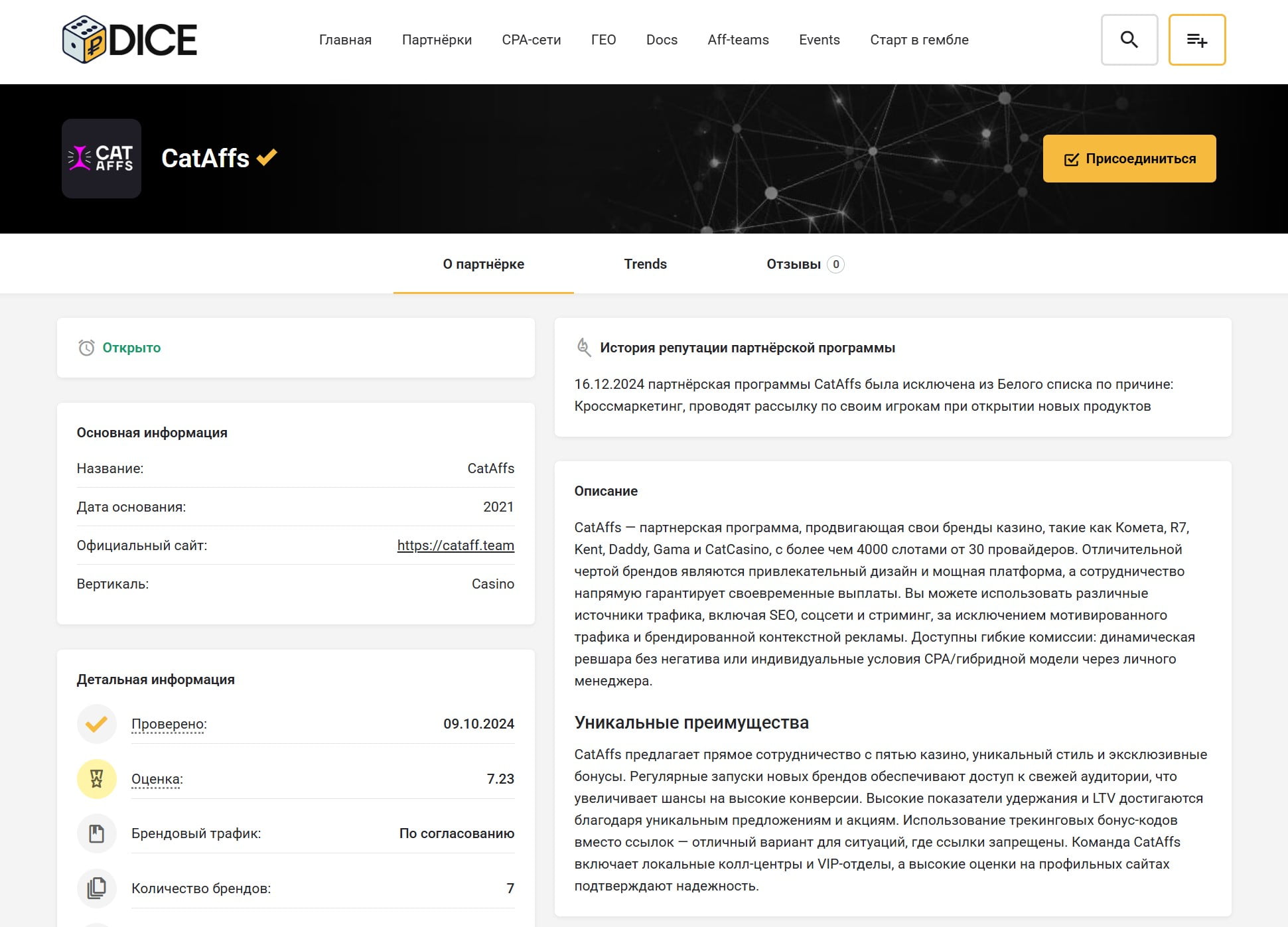Image resolution: width=1288 pixels, height=927 pixels.
Task: Click the Количество брендов value 7
Action: pos(510,889)
